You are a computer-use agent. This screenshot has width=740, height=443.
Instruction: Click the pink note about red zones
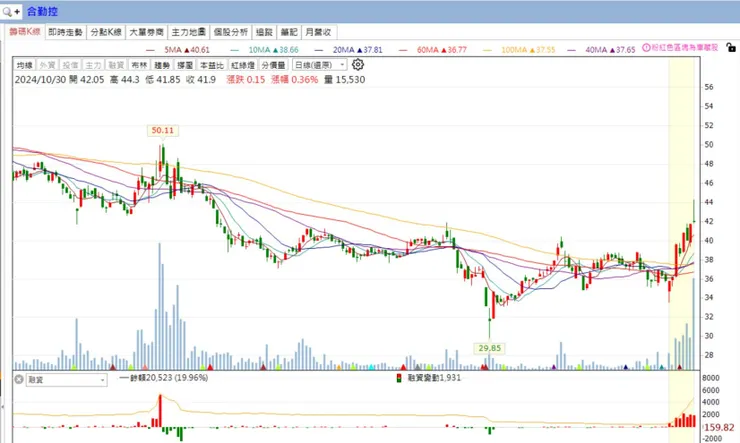(x=684, y=48)
